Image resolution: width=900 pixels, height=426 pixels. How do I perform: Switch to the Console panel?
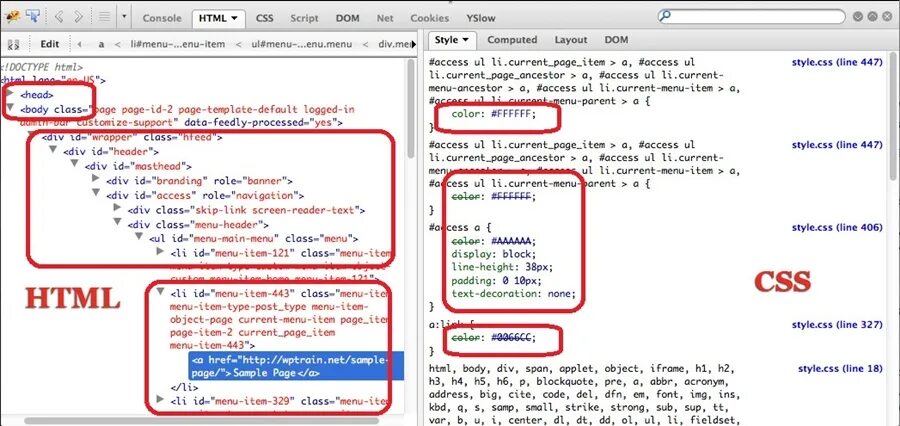[162, 18]
